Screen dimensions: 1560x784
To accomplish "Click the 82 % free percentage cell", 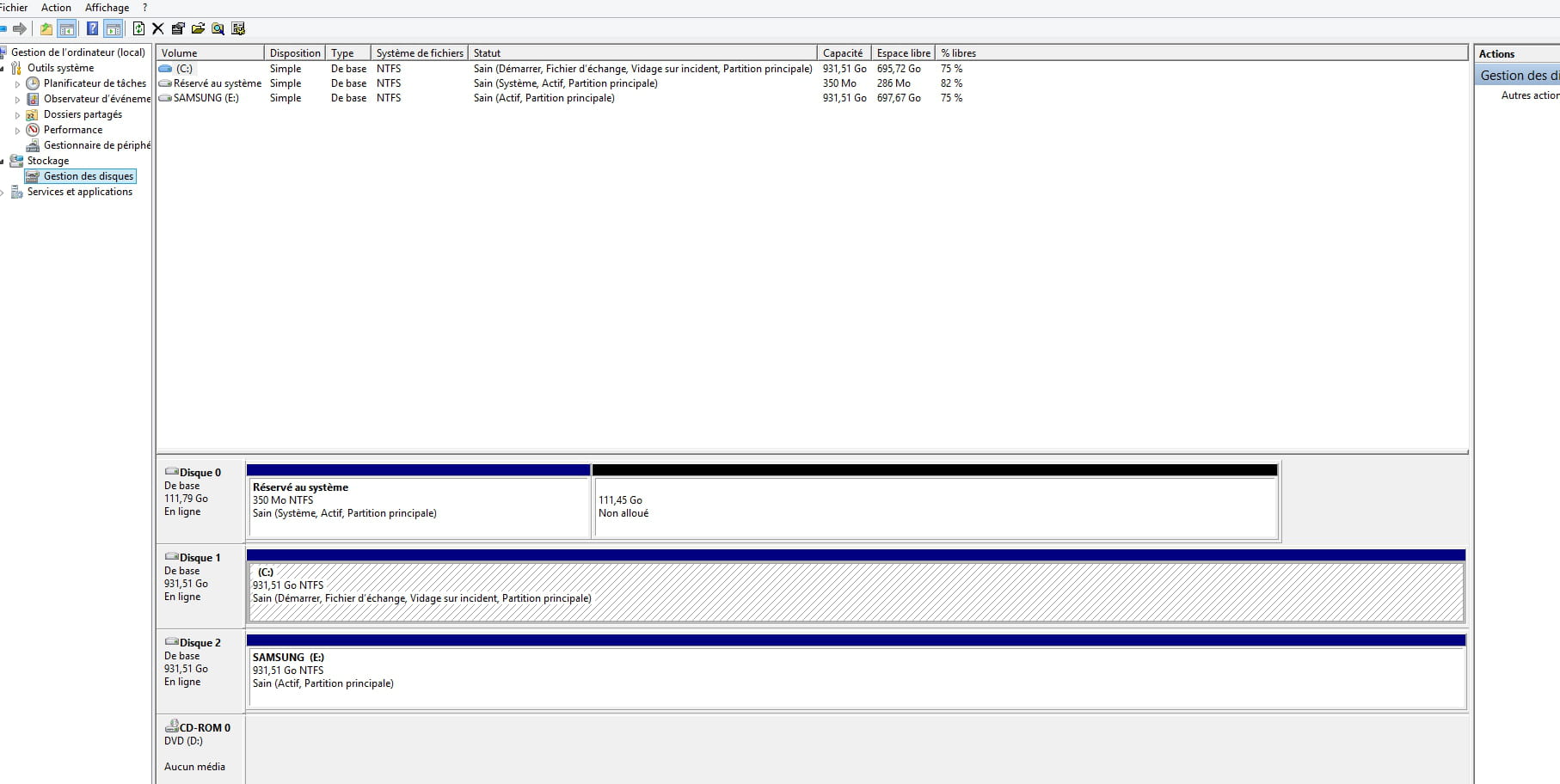I will tap(951, 83).
